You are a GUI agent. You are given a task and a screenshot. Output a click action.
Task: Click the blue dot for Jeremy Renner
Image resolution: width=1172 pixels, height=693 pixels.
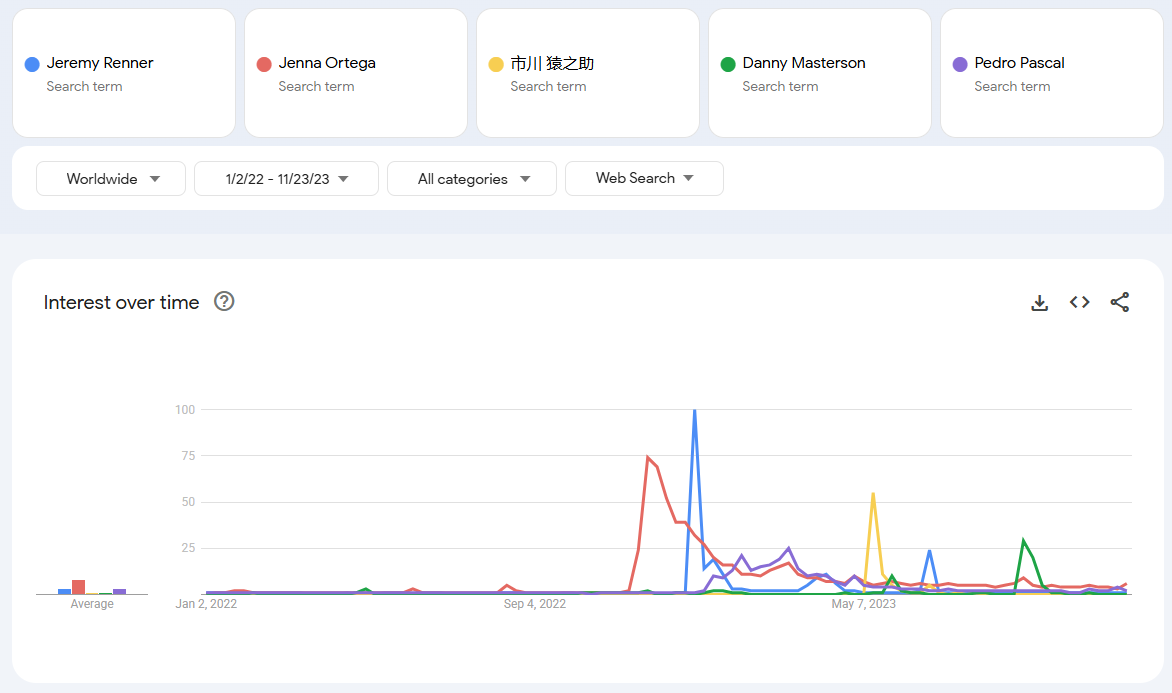(30, 63)
